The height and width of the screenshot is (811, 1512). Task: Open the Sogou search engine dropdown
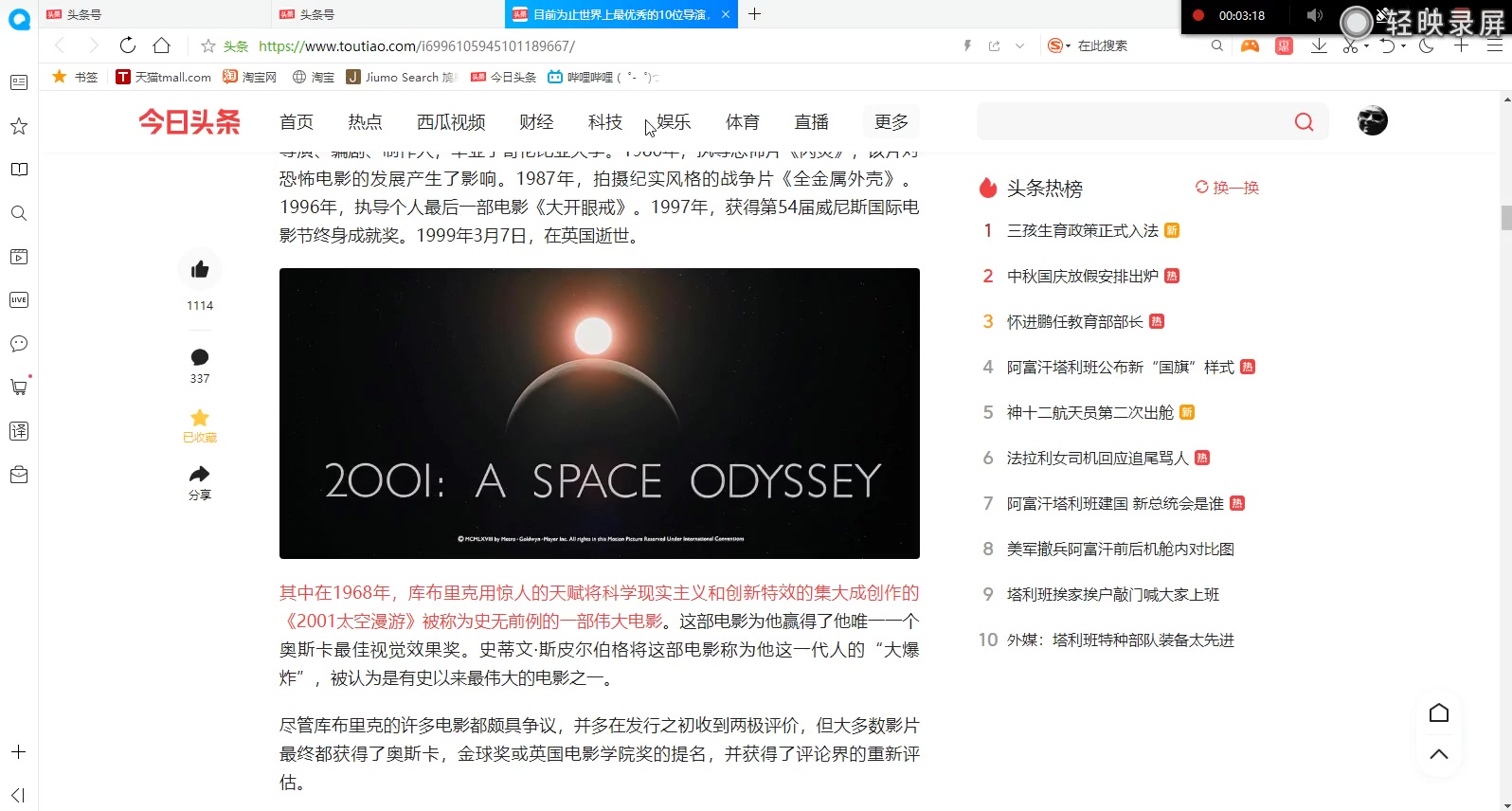[x=1059, y=45]
